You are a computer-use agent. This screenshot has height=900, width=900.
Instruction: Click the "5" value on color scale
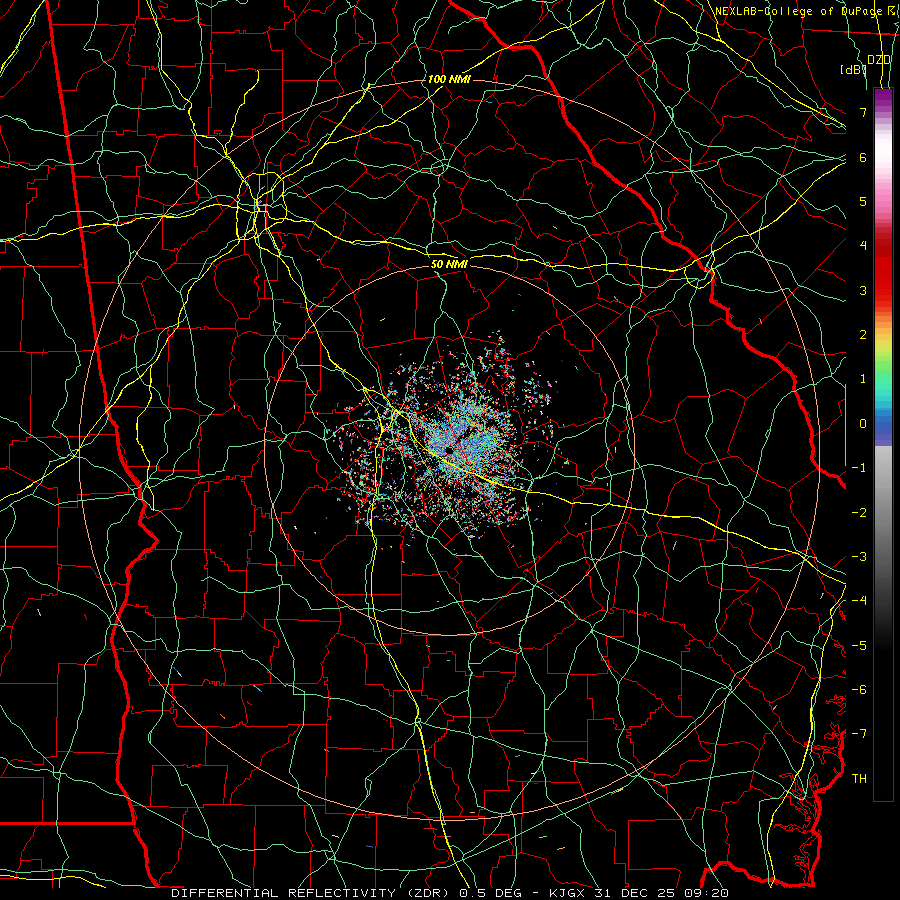point(863,201)
